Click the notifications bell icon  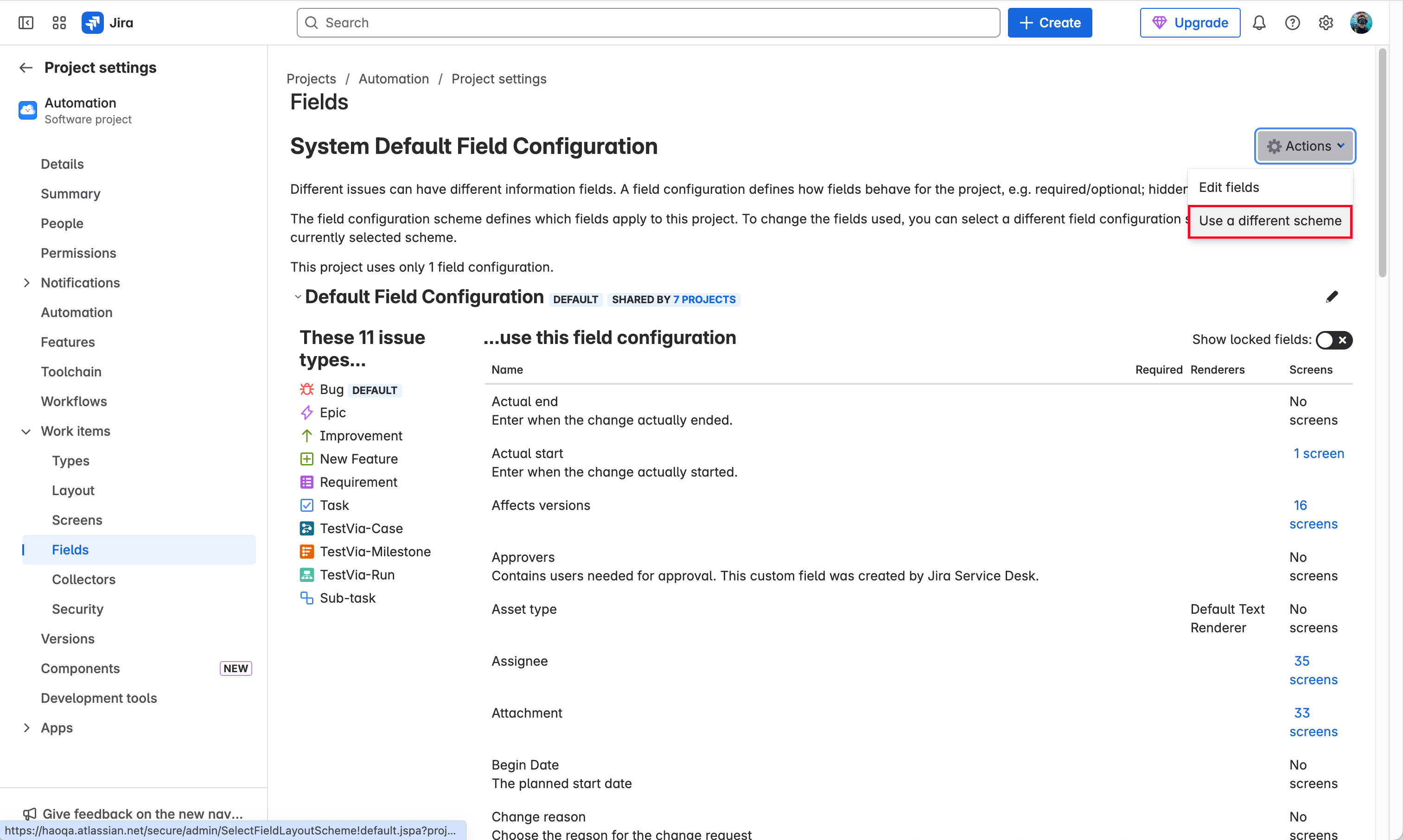[1259, 23]
